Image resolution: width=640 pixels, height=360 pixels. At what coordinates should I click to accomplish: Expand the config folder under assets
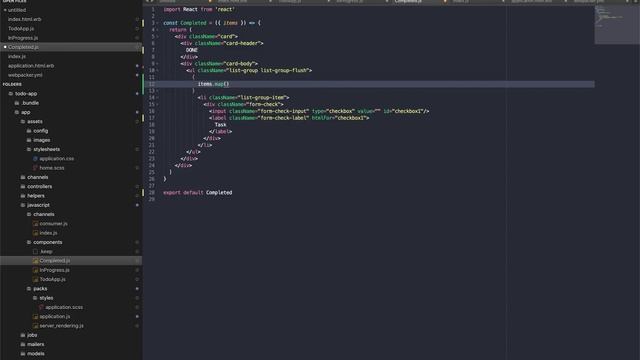tap(29, 131)
